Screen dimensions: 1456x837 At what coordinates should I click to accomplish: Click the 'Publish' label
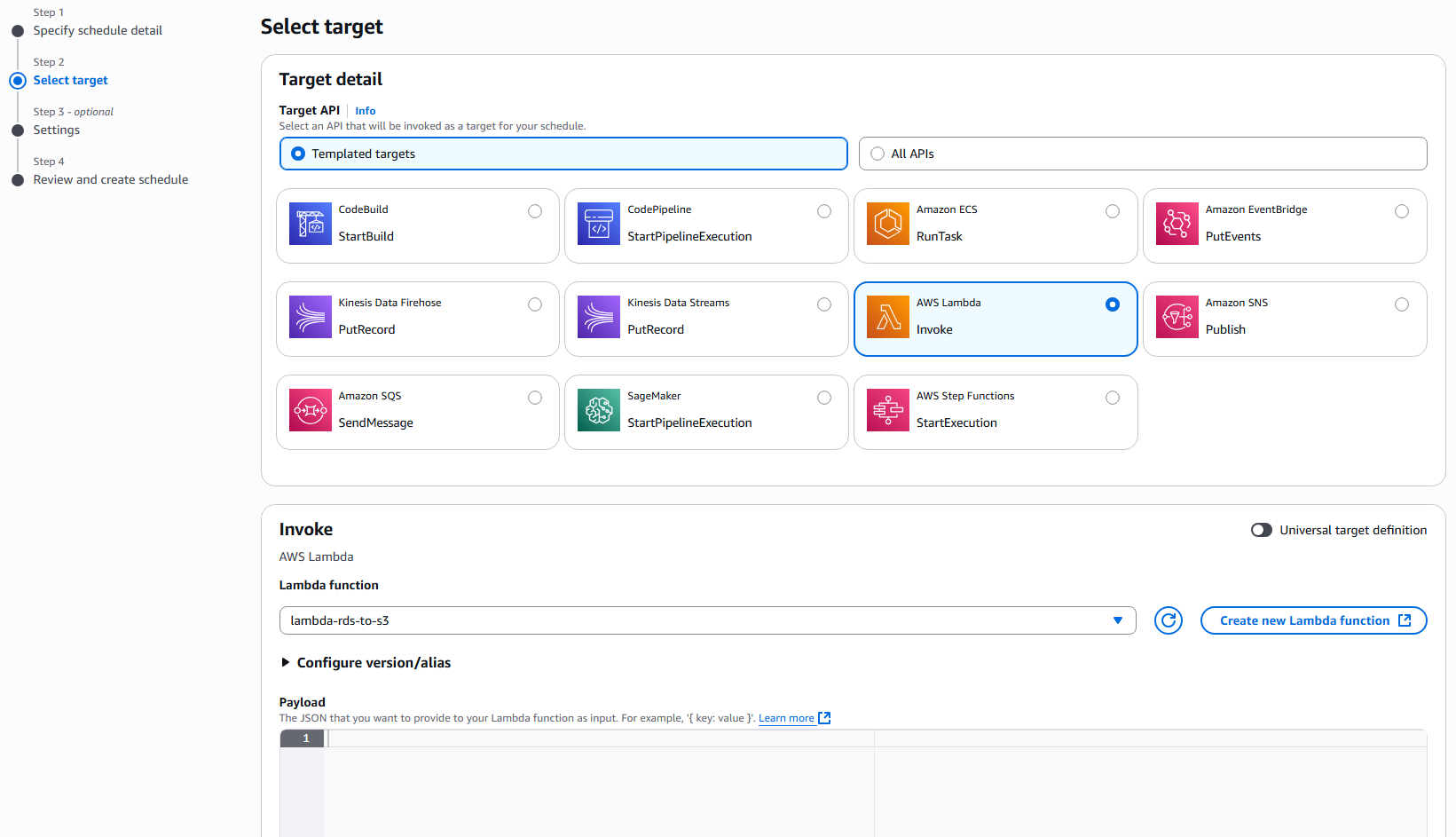[x=1225, y=329]
